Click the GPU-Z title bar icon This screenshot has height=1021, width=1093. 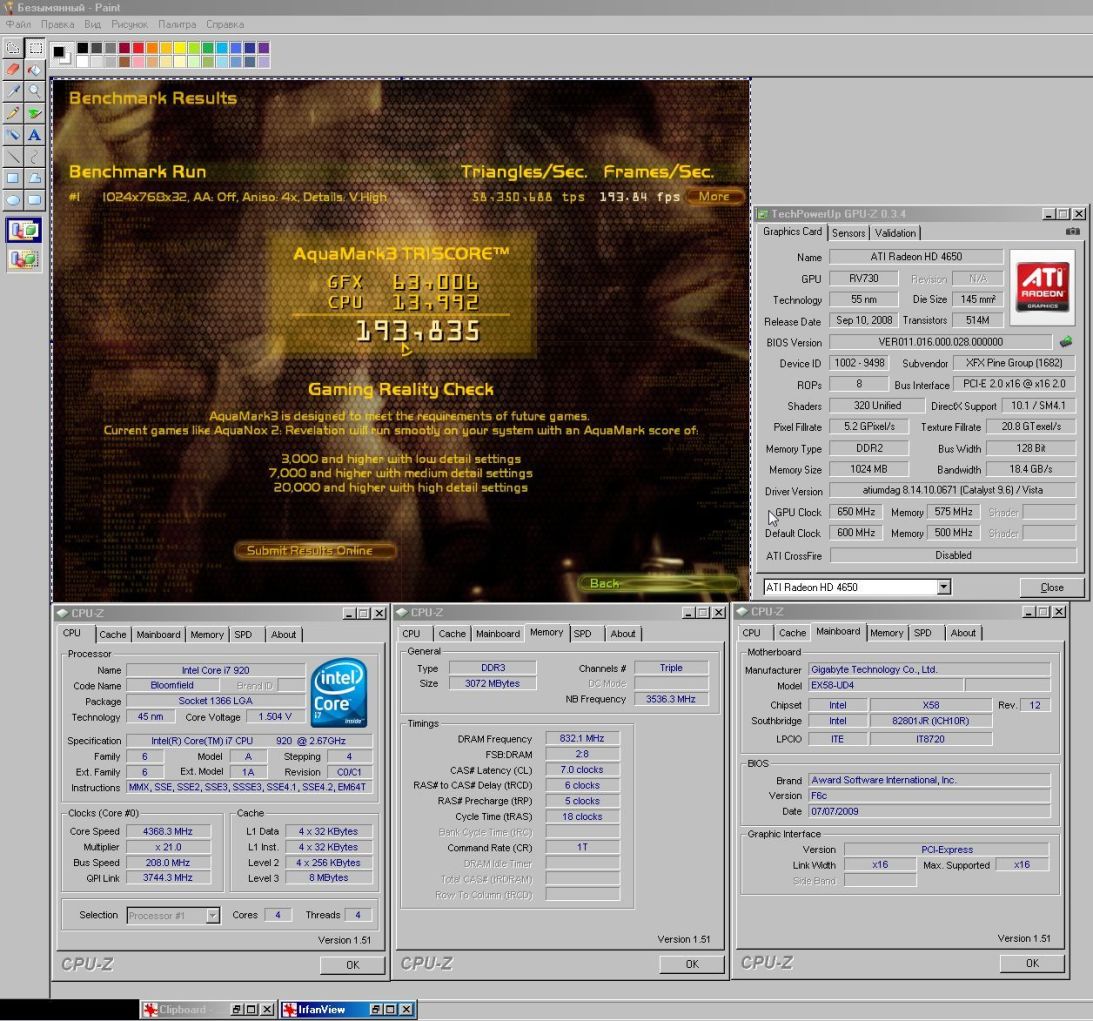point(763,213)
